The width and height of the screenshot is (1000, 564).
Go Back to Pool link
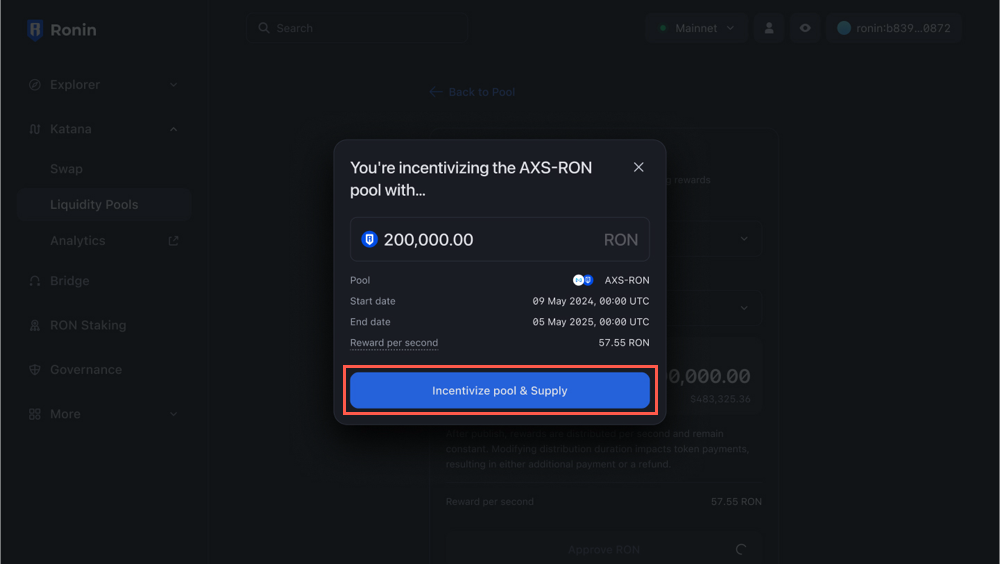click(x=472, y=92)
